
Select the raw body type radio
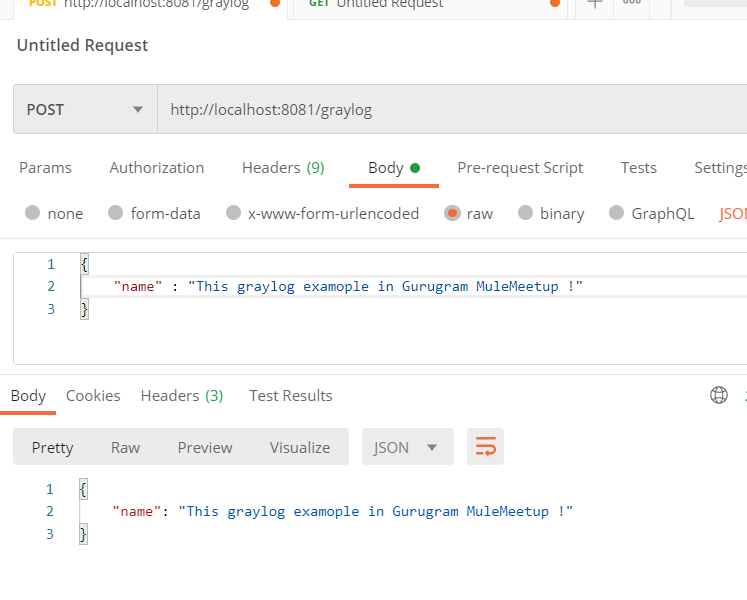pyautogui.click(x=452, y=213)
